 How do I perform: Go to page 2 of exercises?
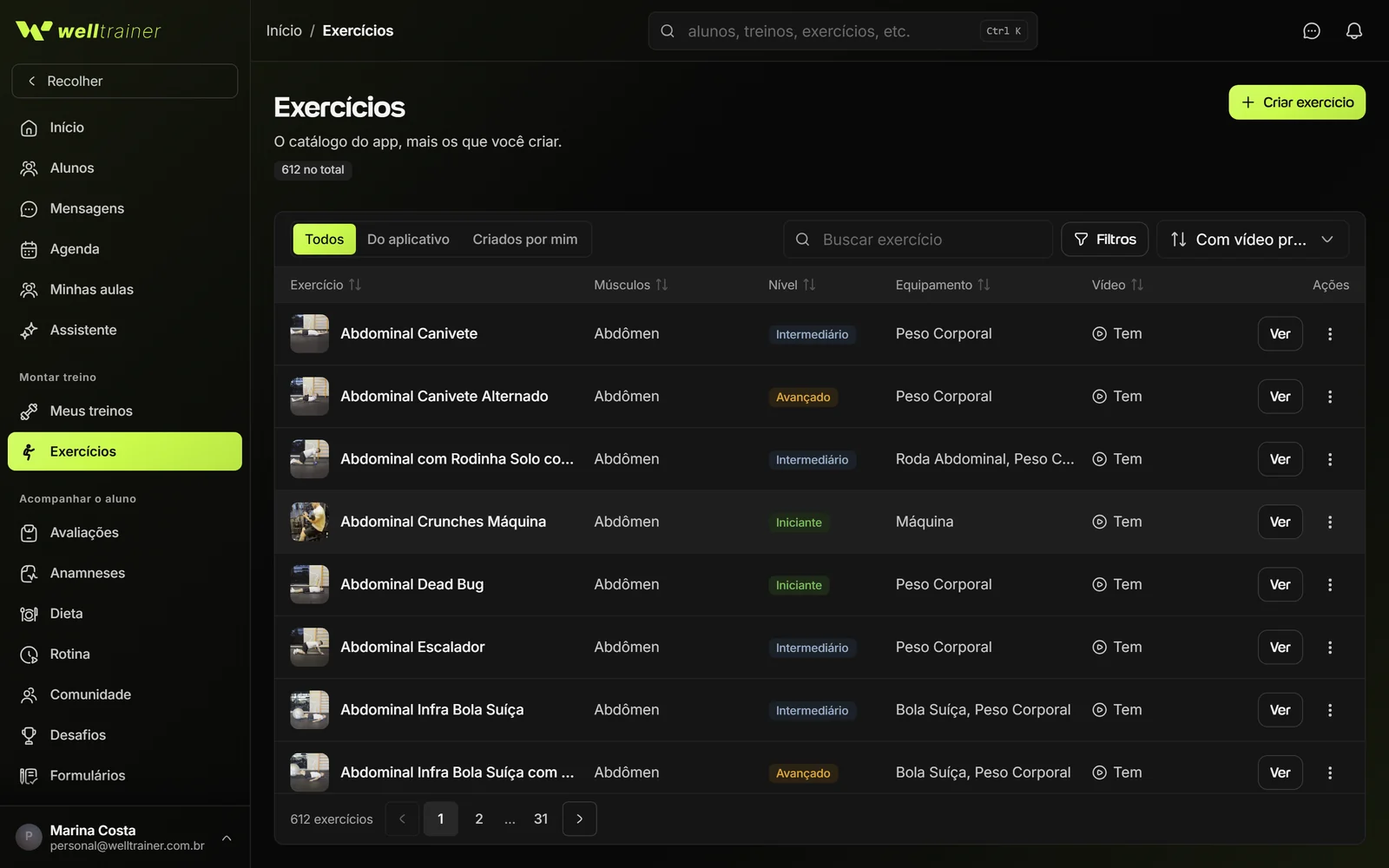478,819
